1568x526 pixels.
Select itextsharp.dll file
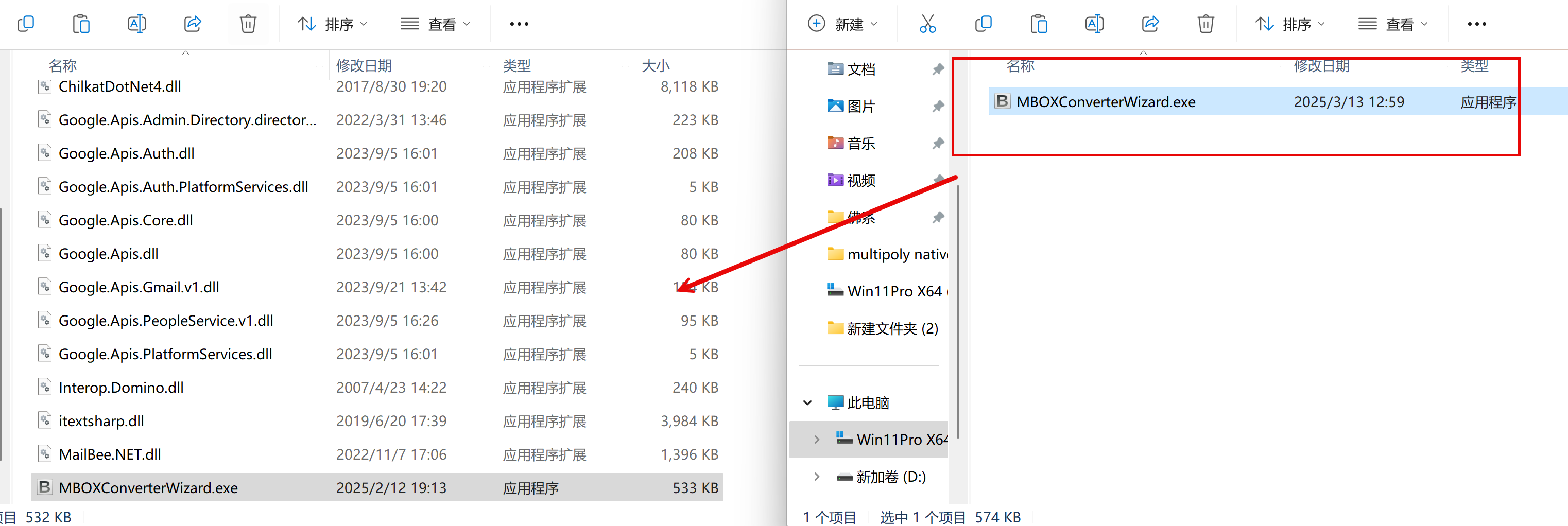pos(101,421)
